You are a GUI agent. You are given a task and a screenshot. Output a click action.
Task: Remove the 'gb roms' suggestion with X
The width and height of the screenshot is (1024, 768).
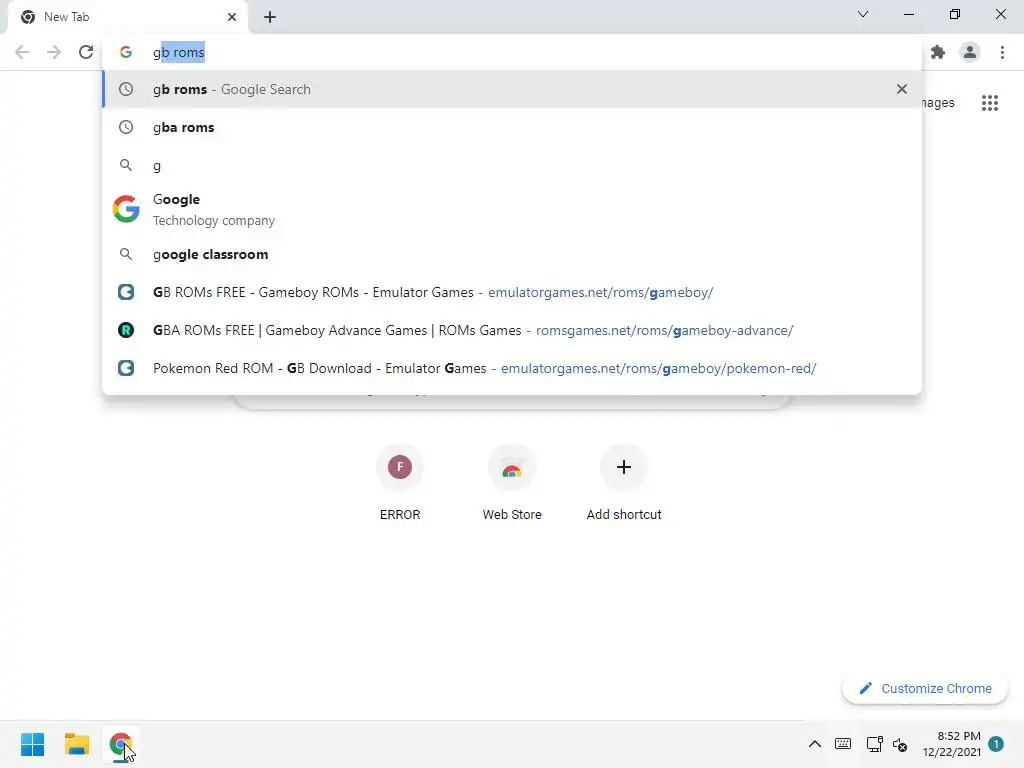tap(902, 89)
